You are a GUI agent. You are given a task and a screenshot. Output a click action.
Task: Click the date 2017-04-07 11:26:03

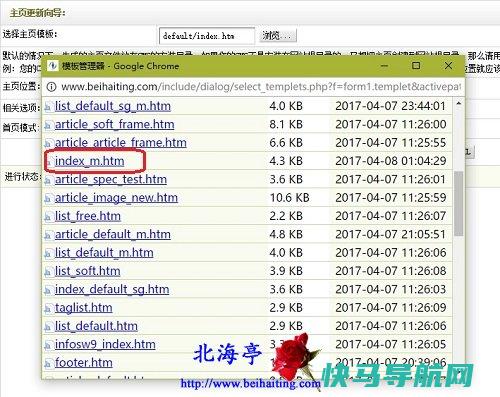[x=391, y=290]
